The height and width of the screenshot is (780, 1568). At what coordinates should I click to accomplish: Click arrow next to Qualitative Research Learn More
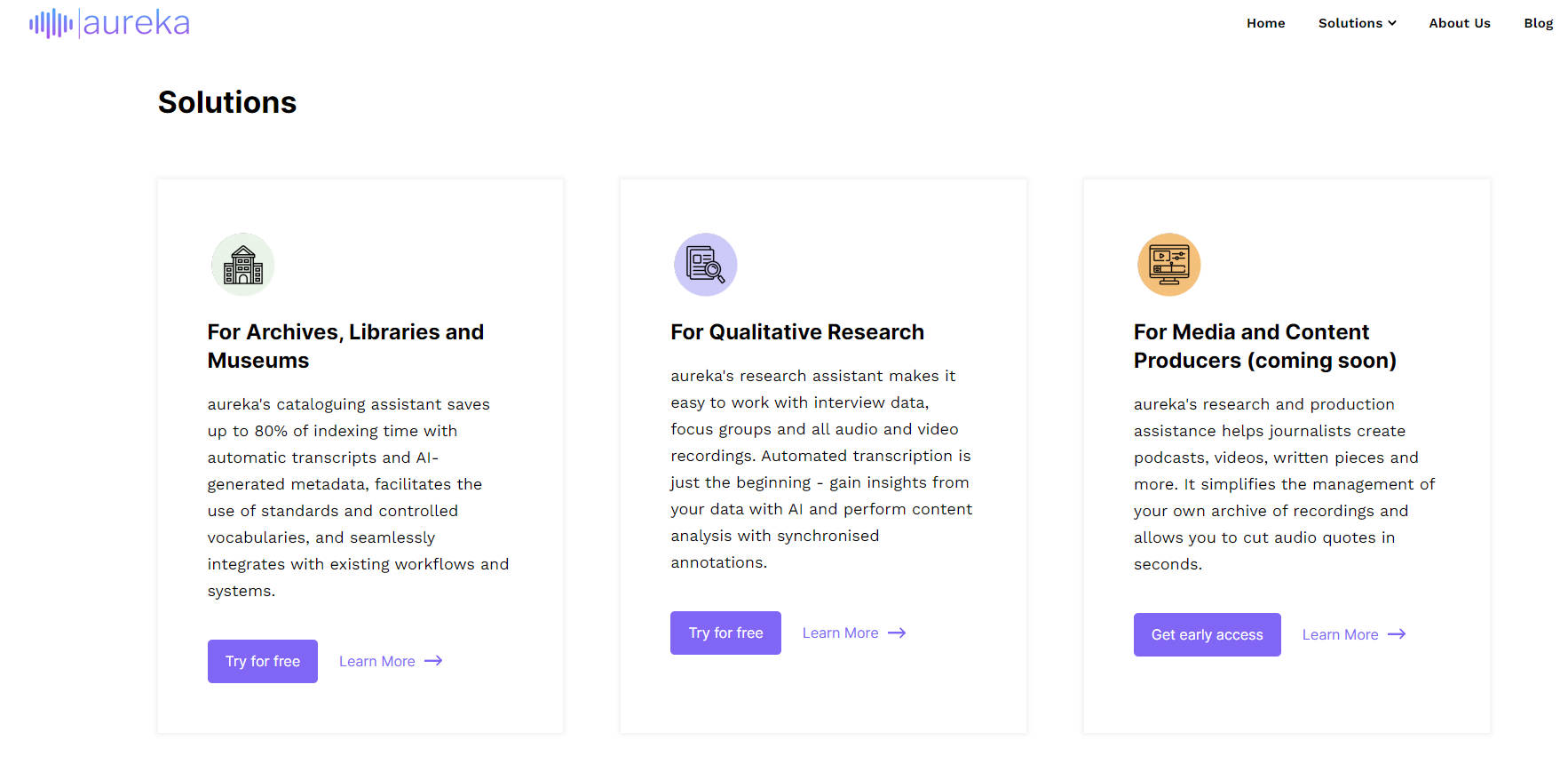click(897, 633)
